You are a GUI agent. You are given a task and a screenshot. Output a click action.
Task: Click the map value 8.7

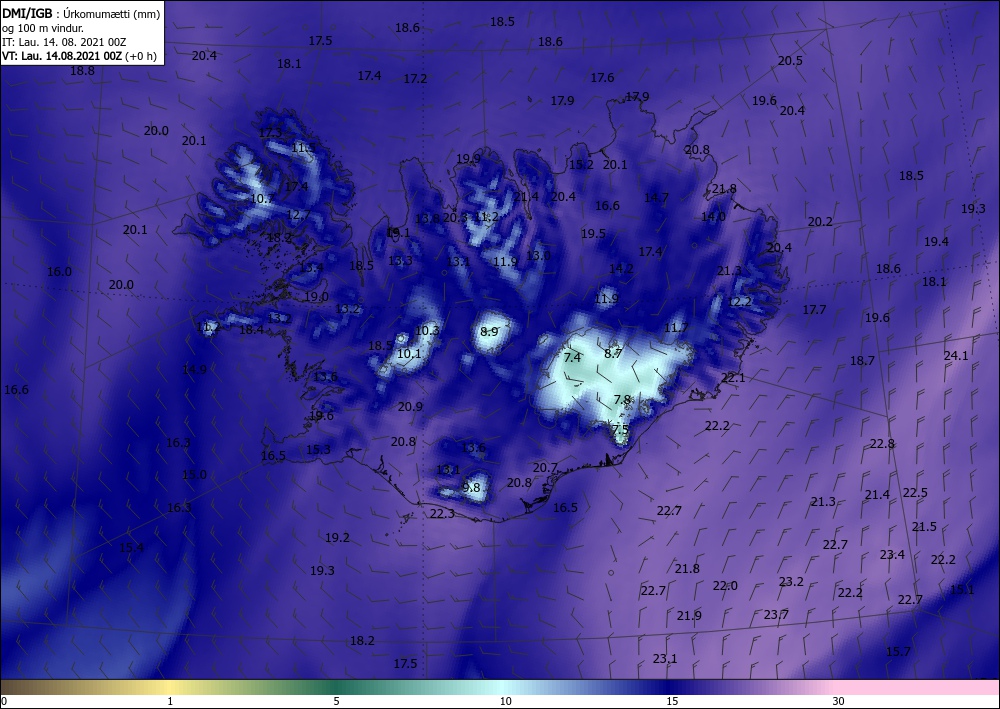tap(613, 353)
